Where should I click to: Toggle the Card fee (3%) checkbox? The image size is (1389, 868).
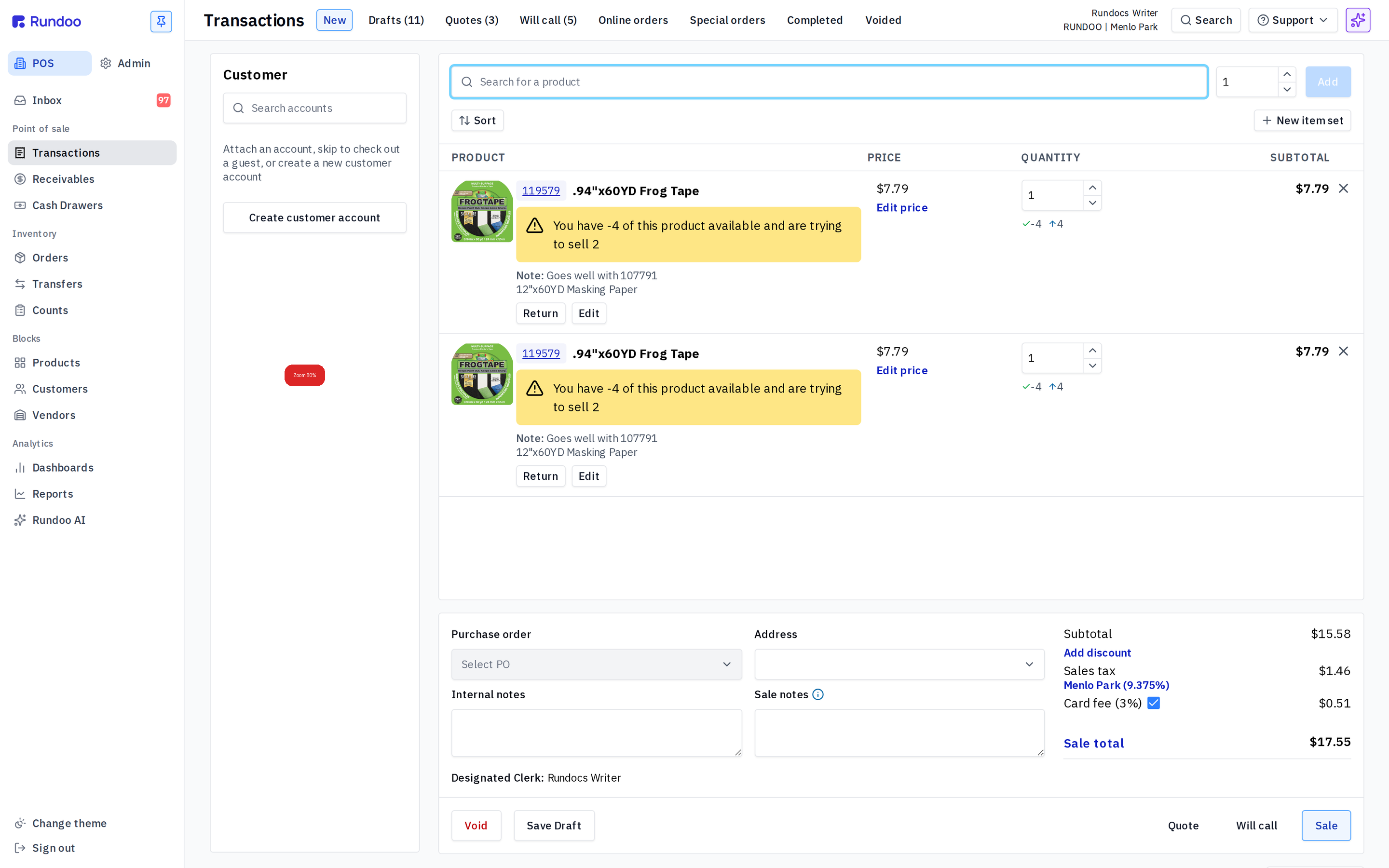1154,703
